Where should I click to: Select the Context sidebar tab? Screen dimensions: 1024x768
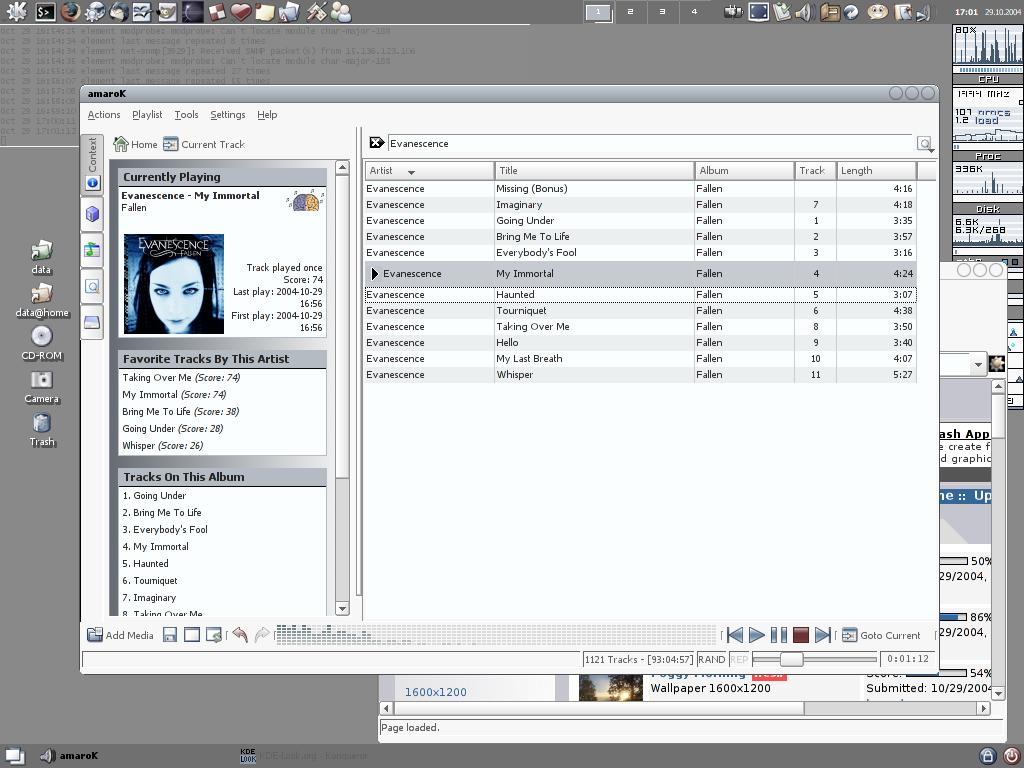point(92,163)
